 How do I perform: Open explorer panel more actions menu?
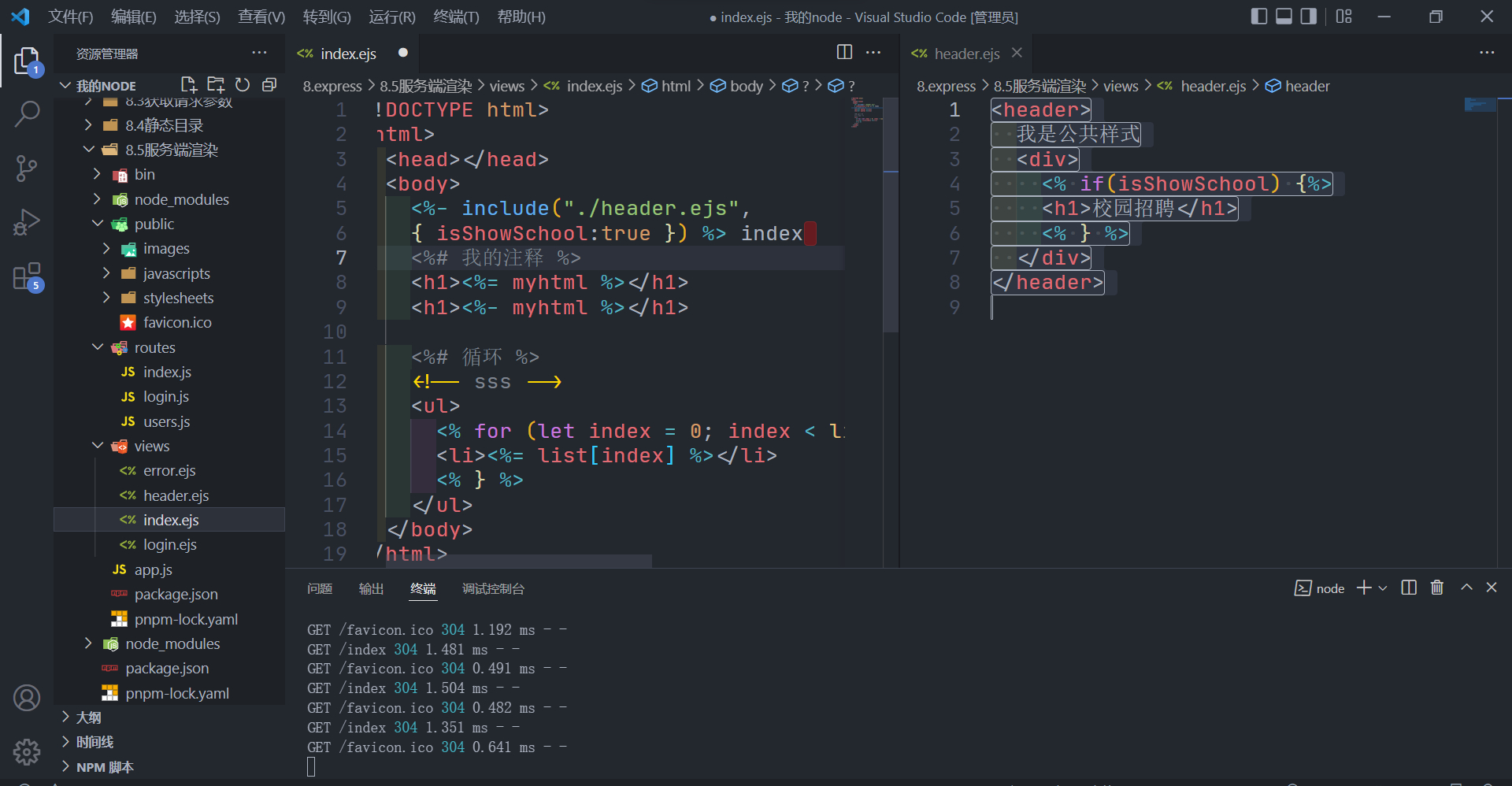(x=259, y=53)
